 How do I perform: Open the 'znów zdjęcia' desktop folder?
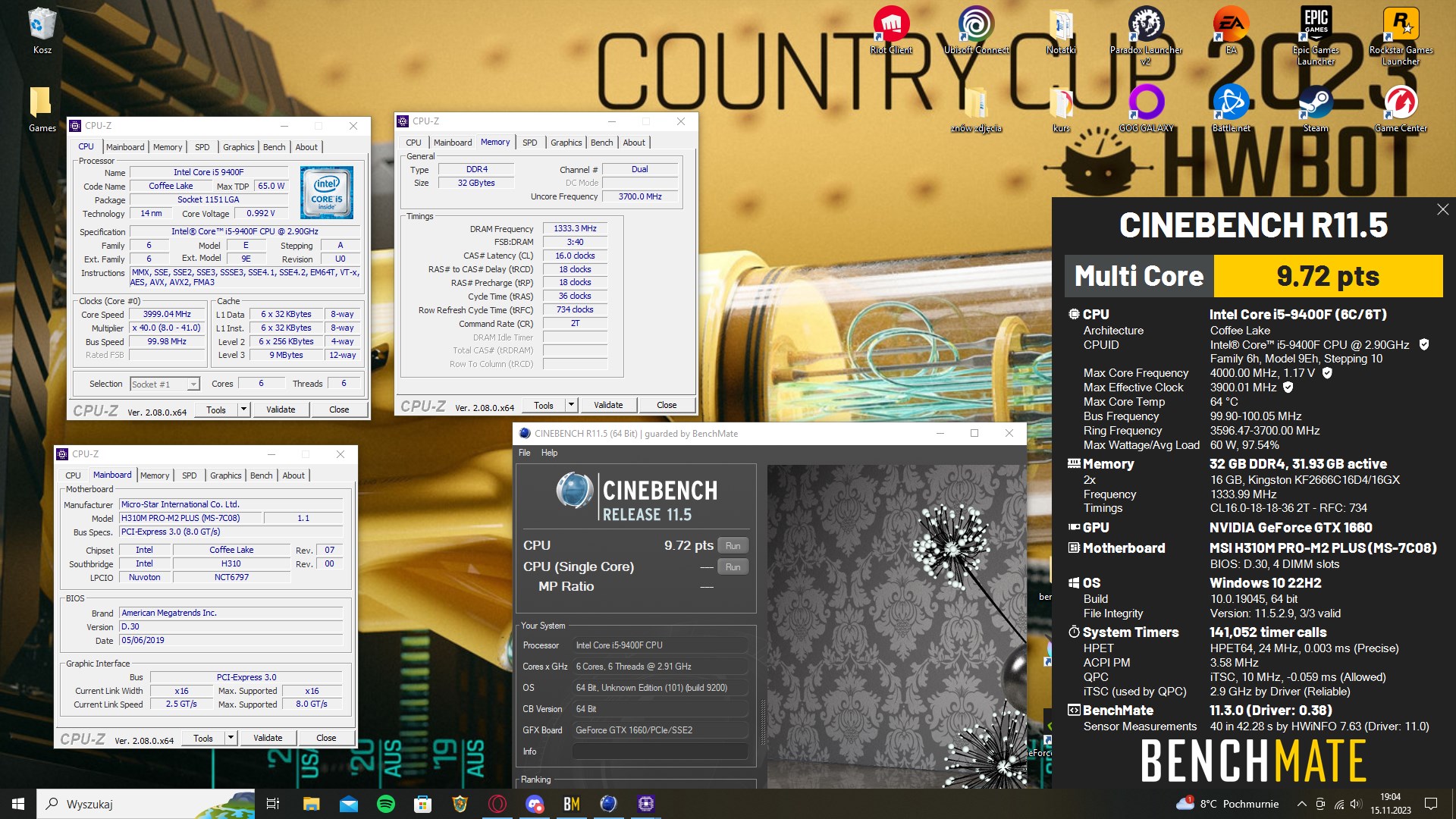pos(976,108)
